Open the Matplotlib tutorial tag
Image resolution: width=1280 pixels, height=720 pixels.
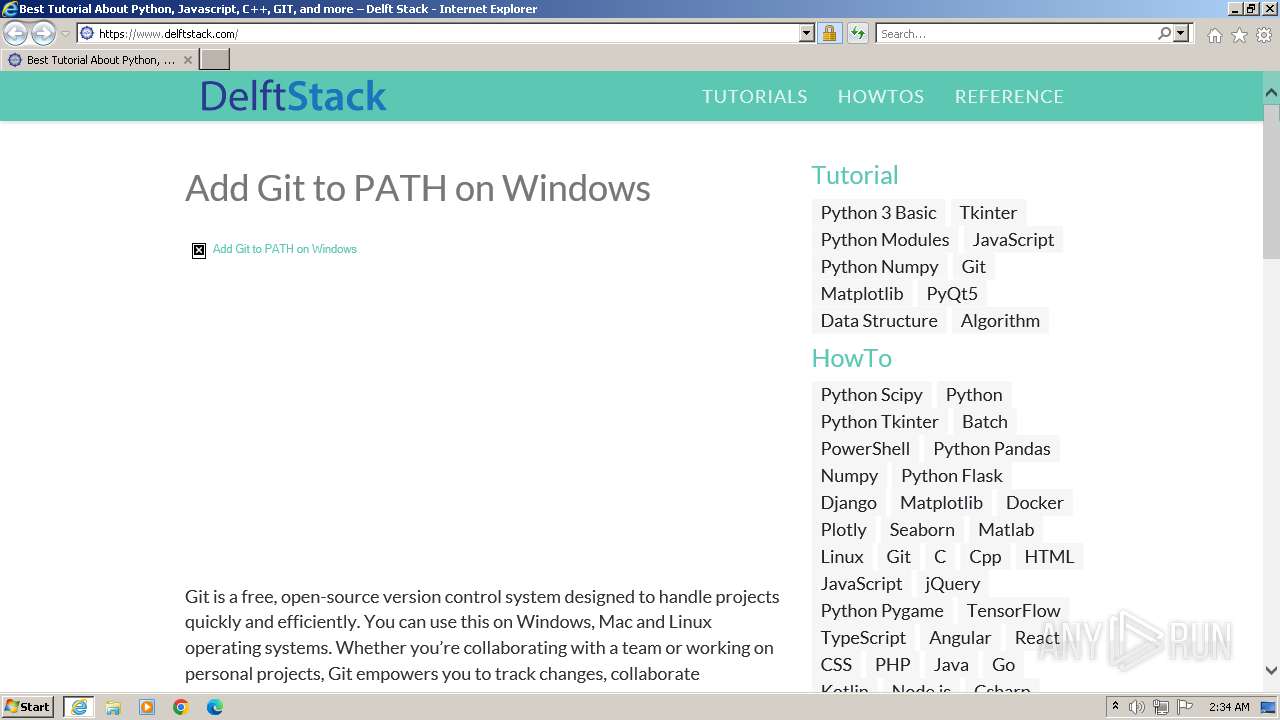tap(862, 293)
